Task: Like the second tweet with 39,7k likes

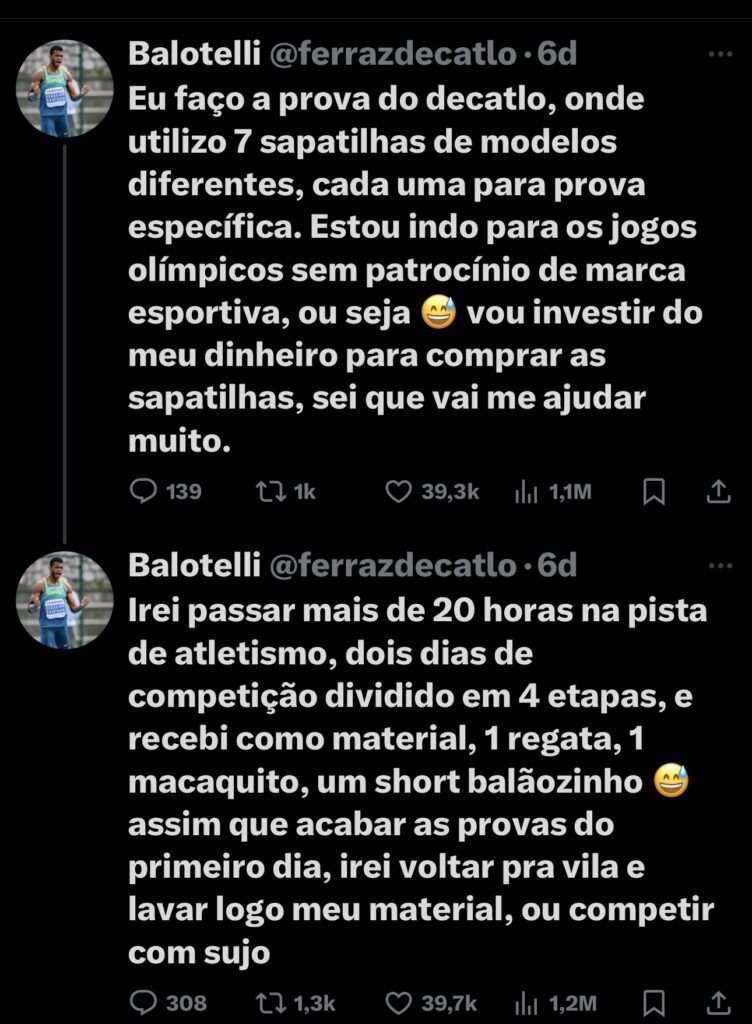Action: pyautogui.click(x=399, y=1002)
